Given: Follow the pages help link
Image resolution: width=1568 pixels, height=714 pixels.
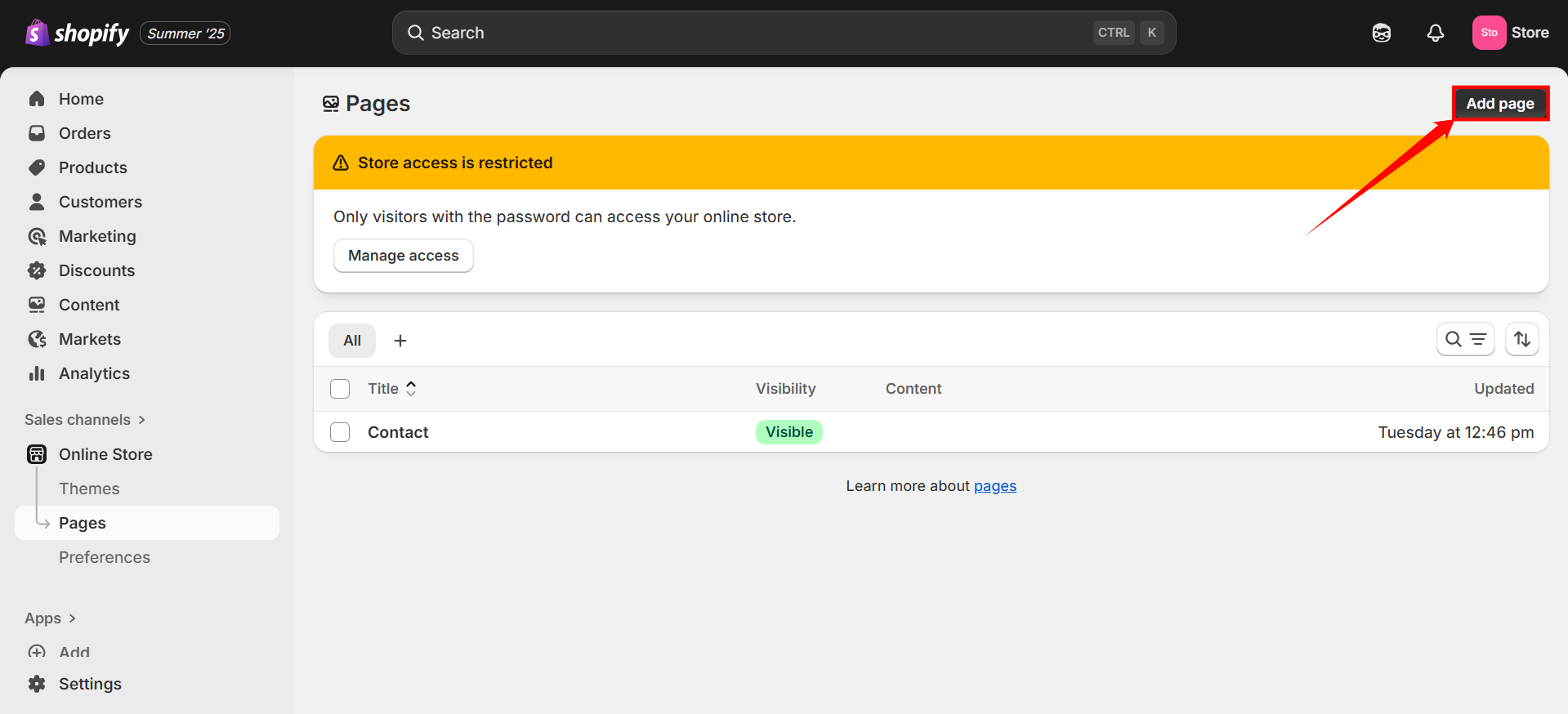Looking at the screenshot, I should [x=995, y=486].
